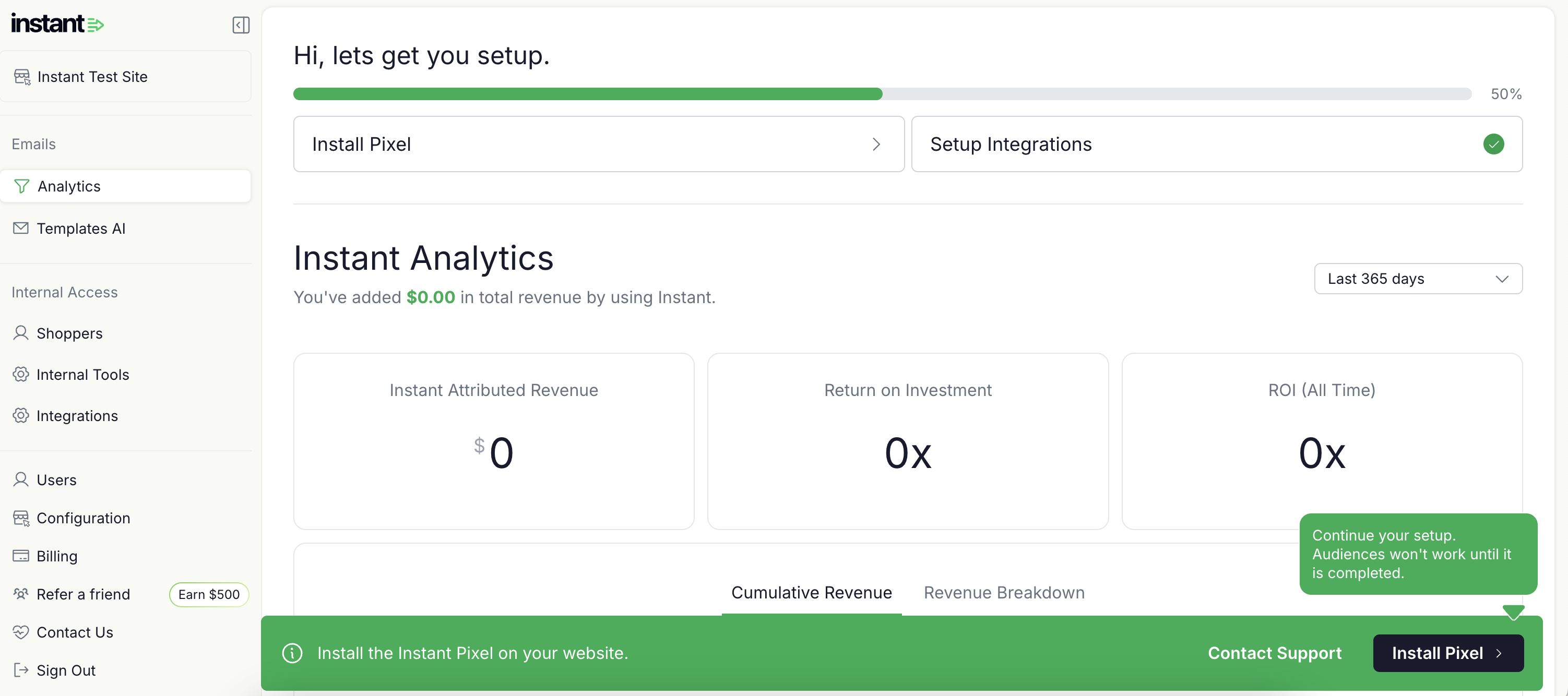Click the Hi, lets get you setup heading

tap(421, 55)
